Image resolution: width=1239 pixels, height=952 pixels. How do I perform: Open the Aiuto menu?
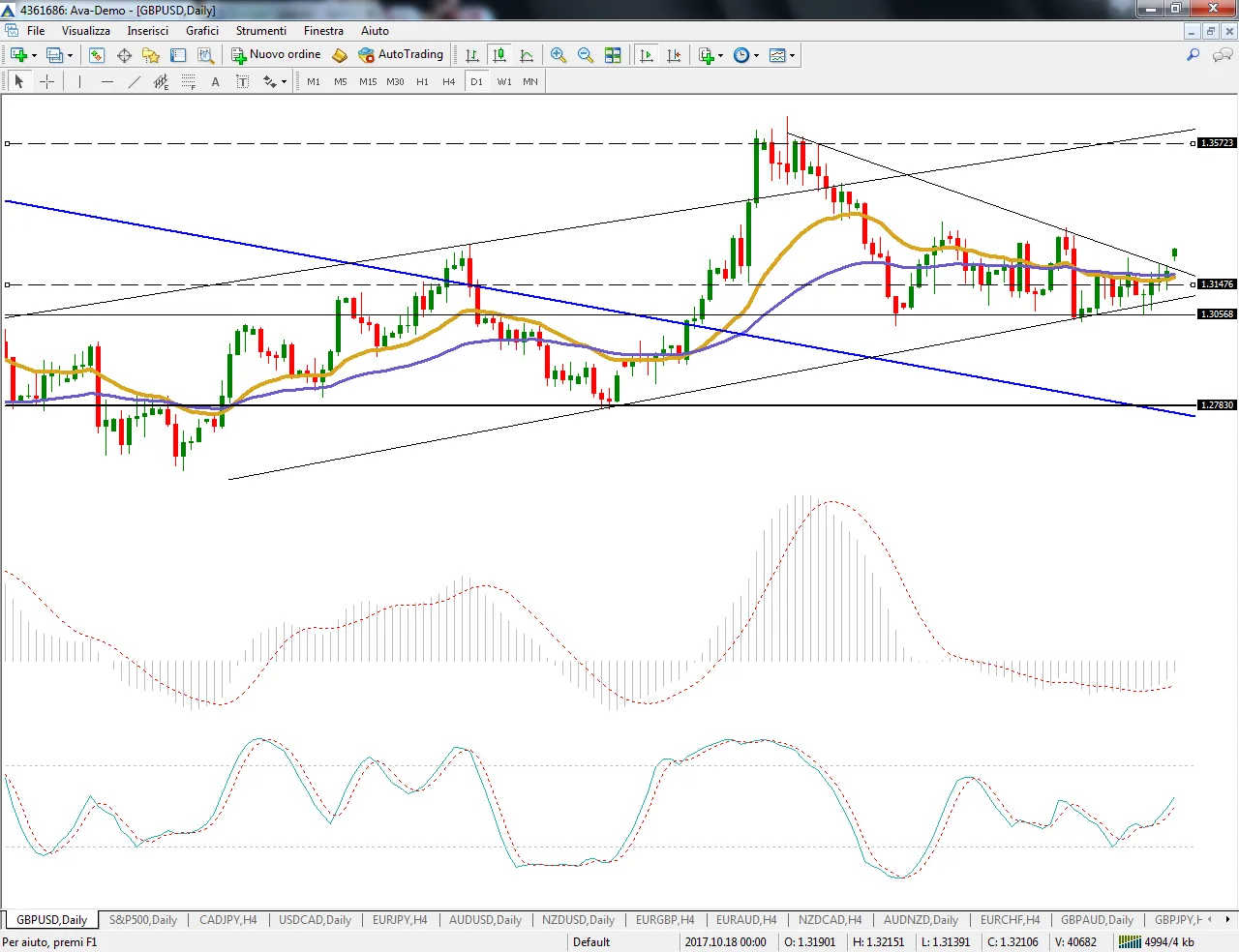coord(375,31)
